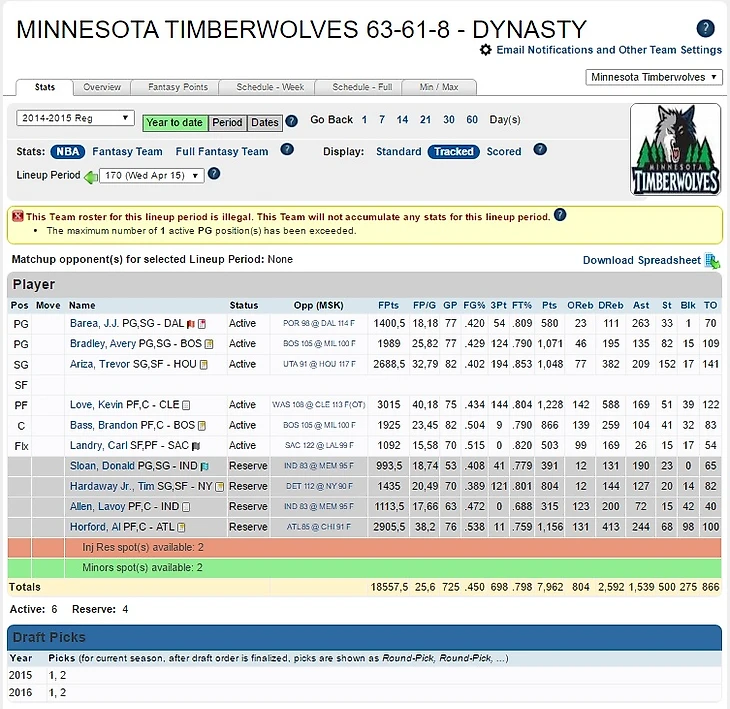Image resolution: width=730 pixels, height=709 pixels.
Task: Open the Min / Max tab
Action: [439, 87]
